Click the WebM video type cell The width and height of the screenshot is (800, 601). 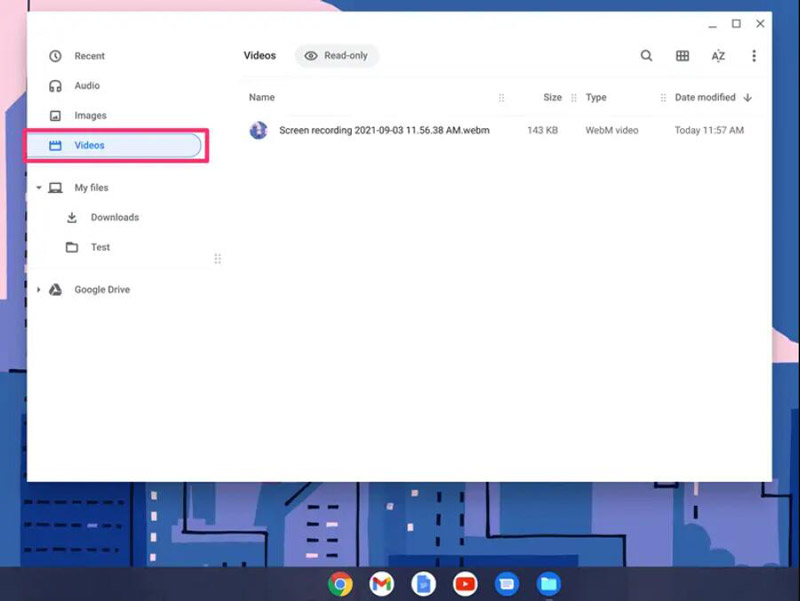click(x=611, y=131)
